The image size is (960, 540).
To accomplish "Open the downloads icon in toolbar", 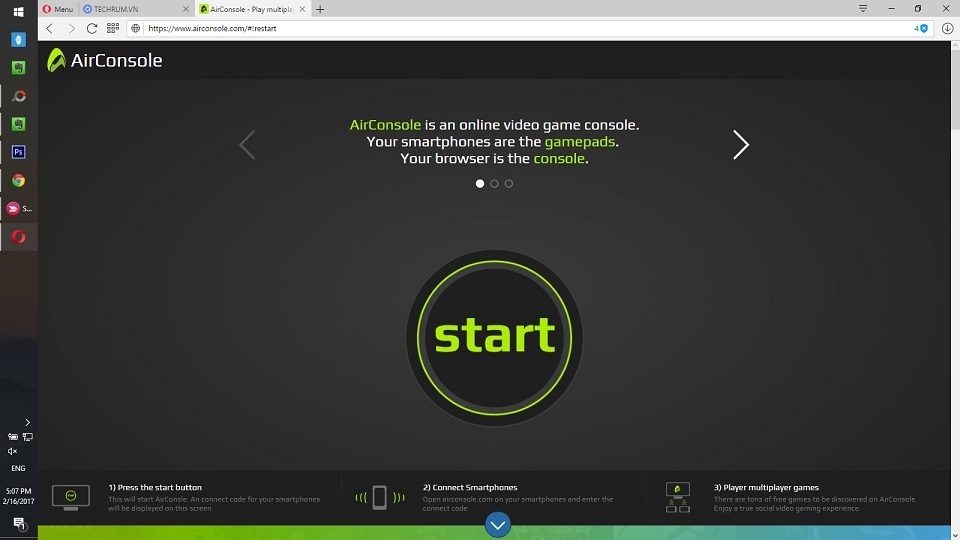I will [947, 28].
